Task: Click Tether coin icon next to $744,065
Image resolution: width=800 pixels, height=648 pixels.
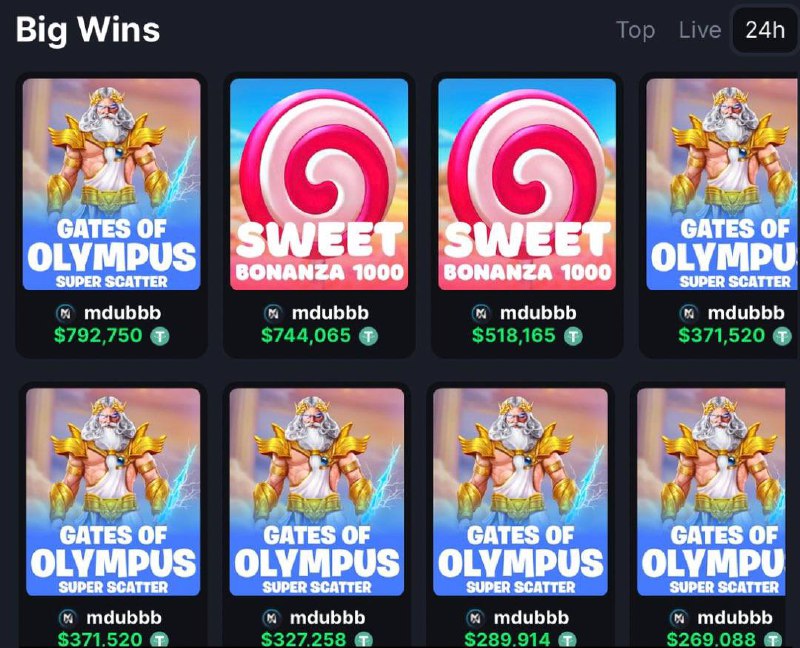Action: (368, 336)
